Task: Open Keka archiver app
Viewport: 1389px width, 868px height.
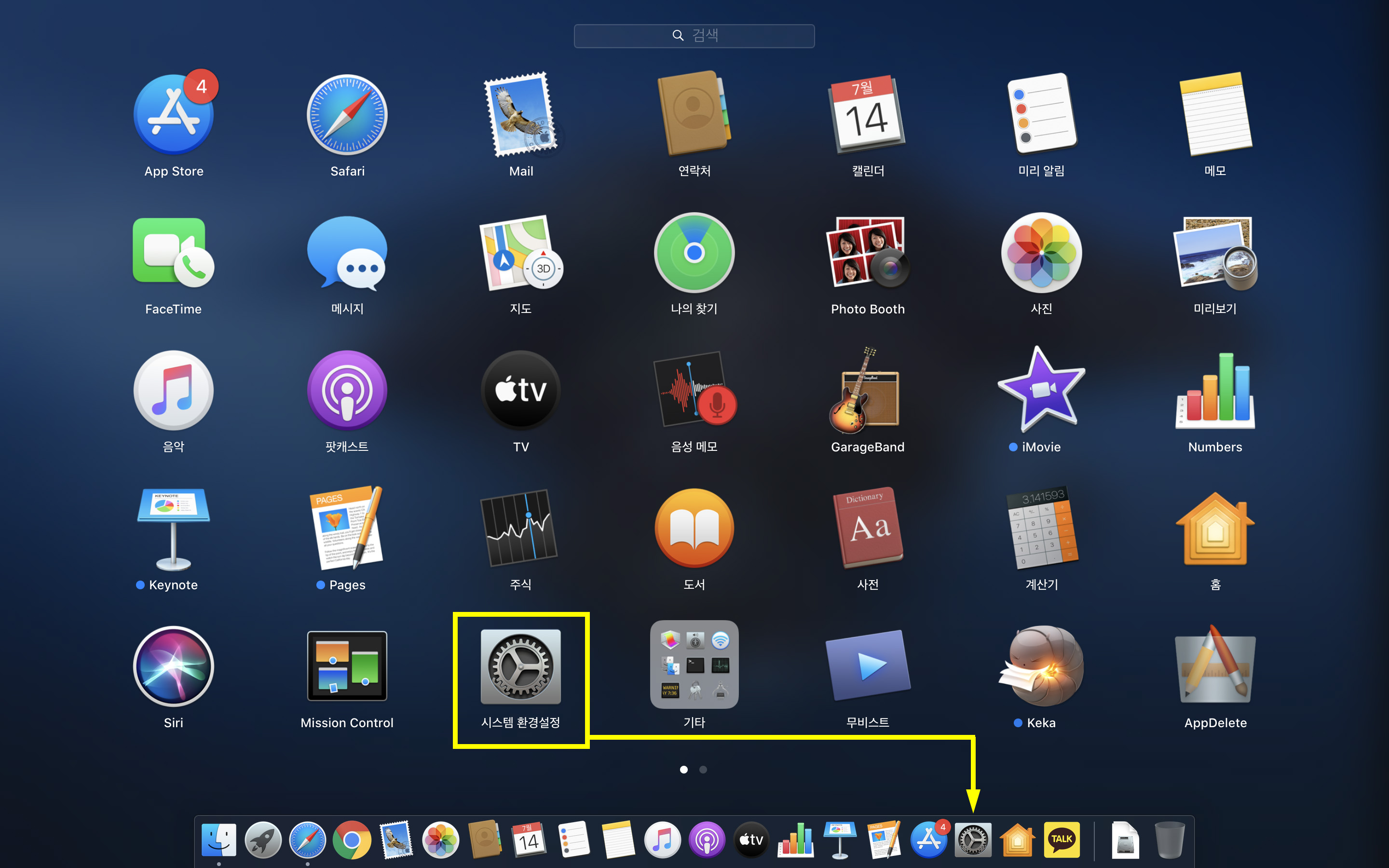Action: tap(1041, 666)
